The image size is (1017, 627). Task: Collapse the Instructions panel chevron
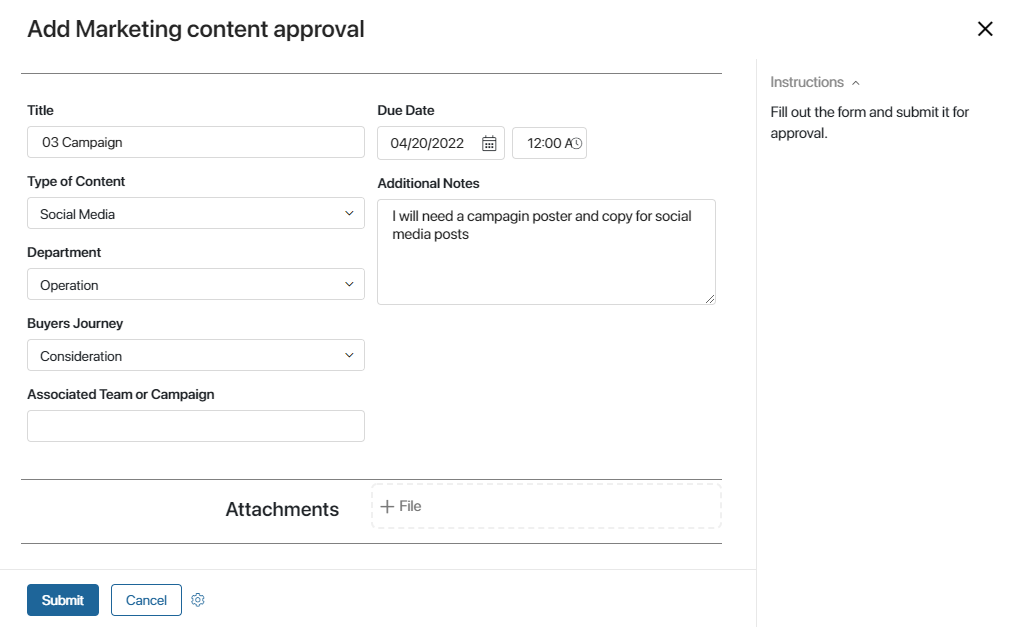point(855,83)
